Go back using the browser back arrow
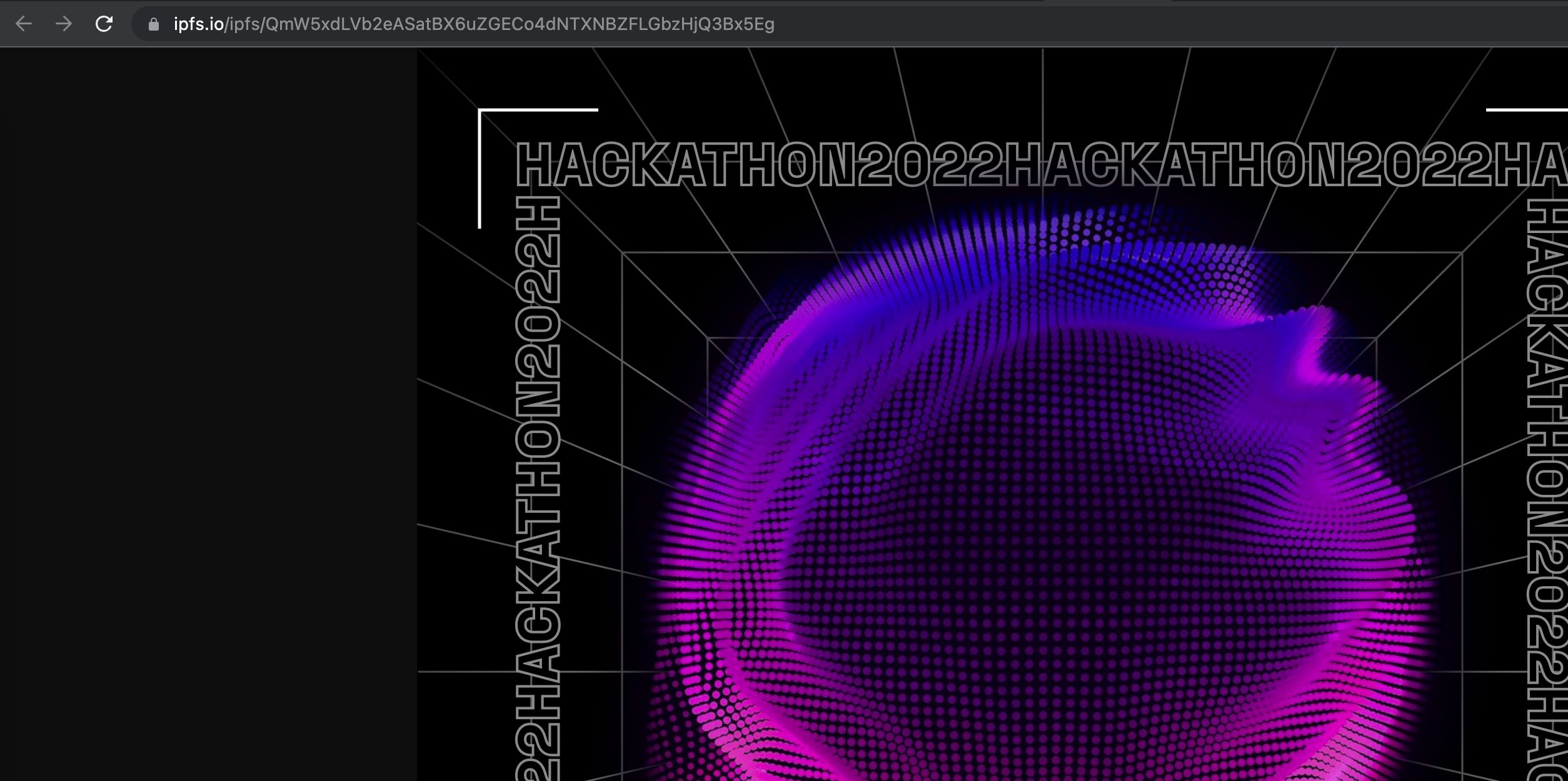This screenshot has width=1568, height=781. [24, 24]
